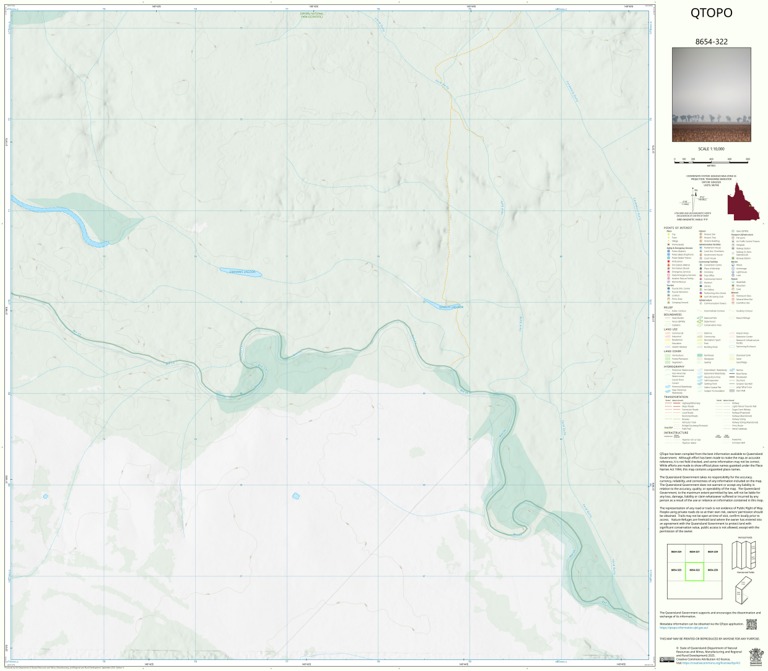This screenshot has height=671, width=768.
Task: Select the TRANSPORTATION legend heading
Action: tap(675, 397)
